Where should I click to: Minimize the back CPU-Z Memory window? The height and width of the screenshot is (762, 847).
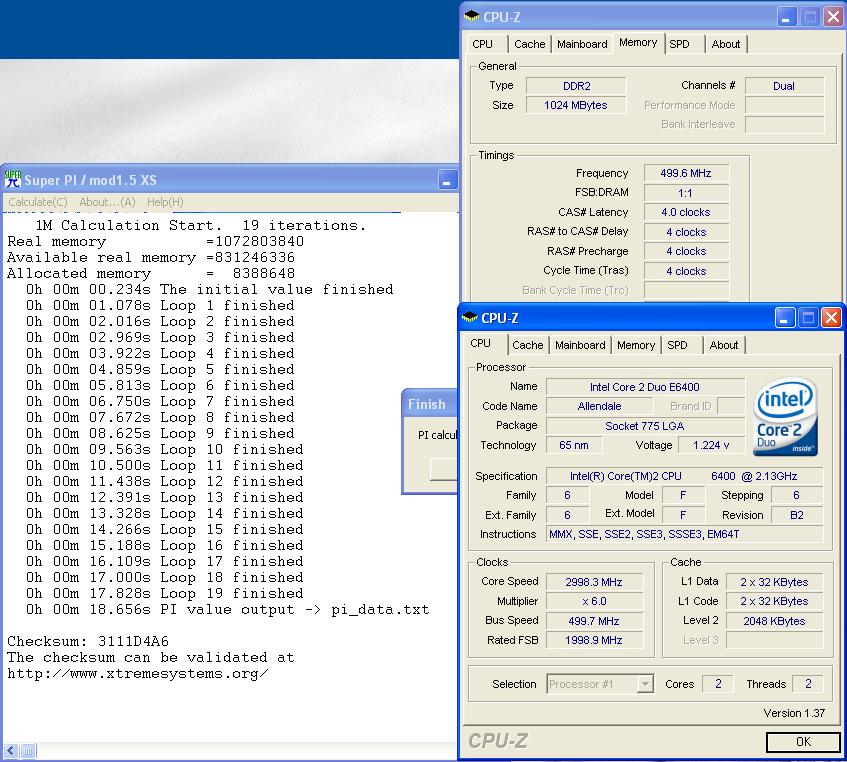pos(786,17)
